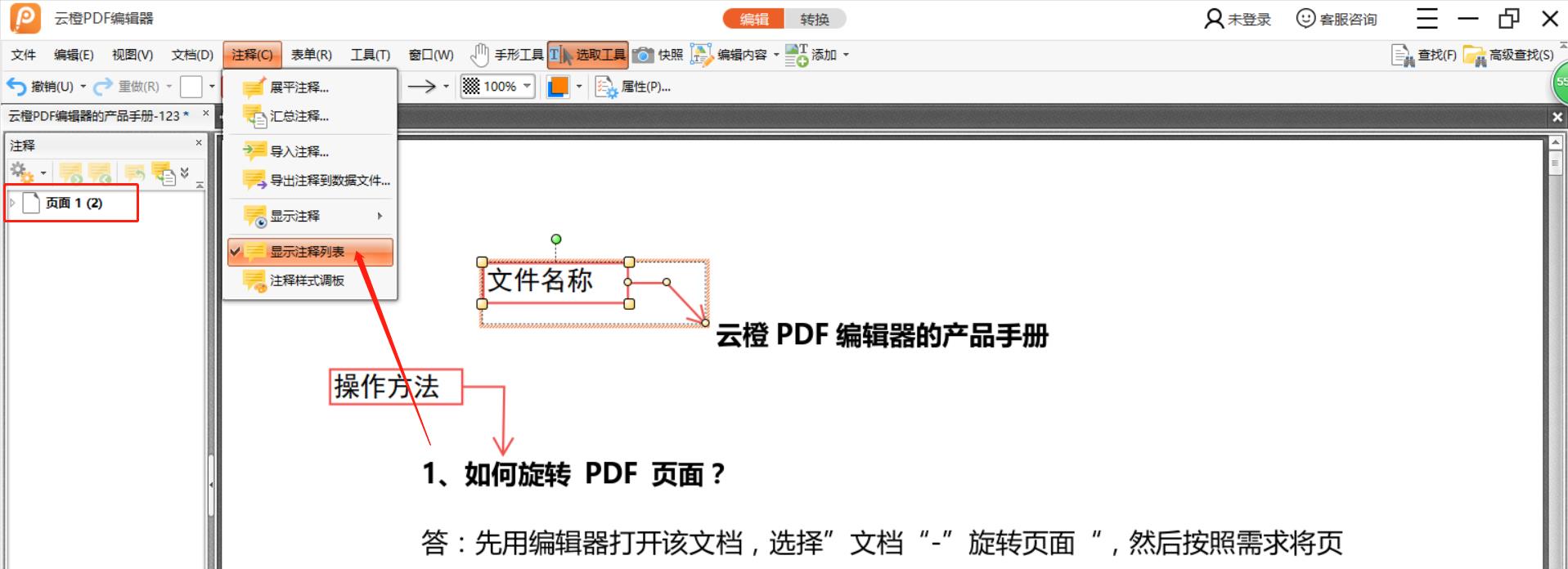Switch to 编辑 mode toggle

point(753,19)
